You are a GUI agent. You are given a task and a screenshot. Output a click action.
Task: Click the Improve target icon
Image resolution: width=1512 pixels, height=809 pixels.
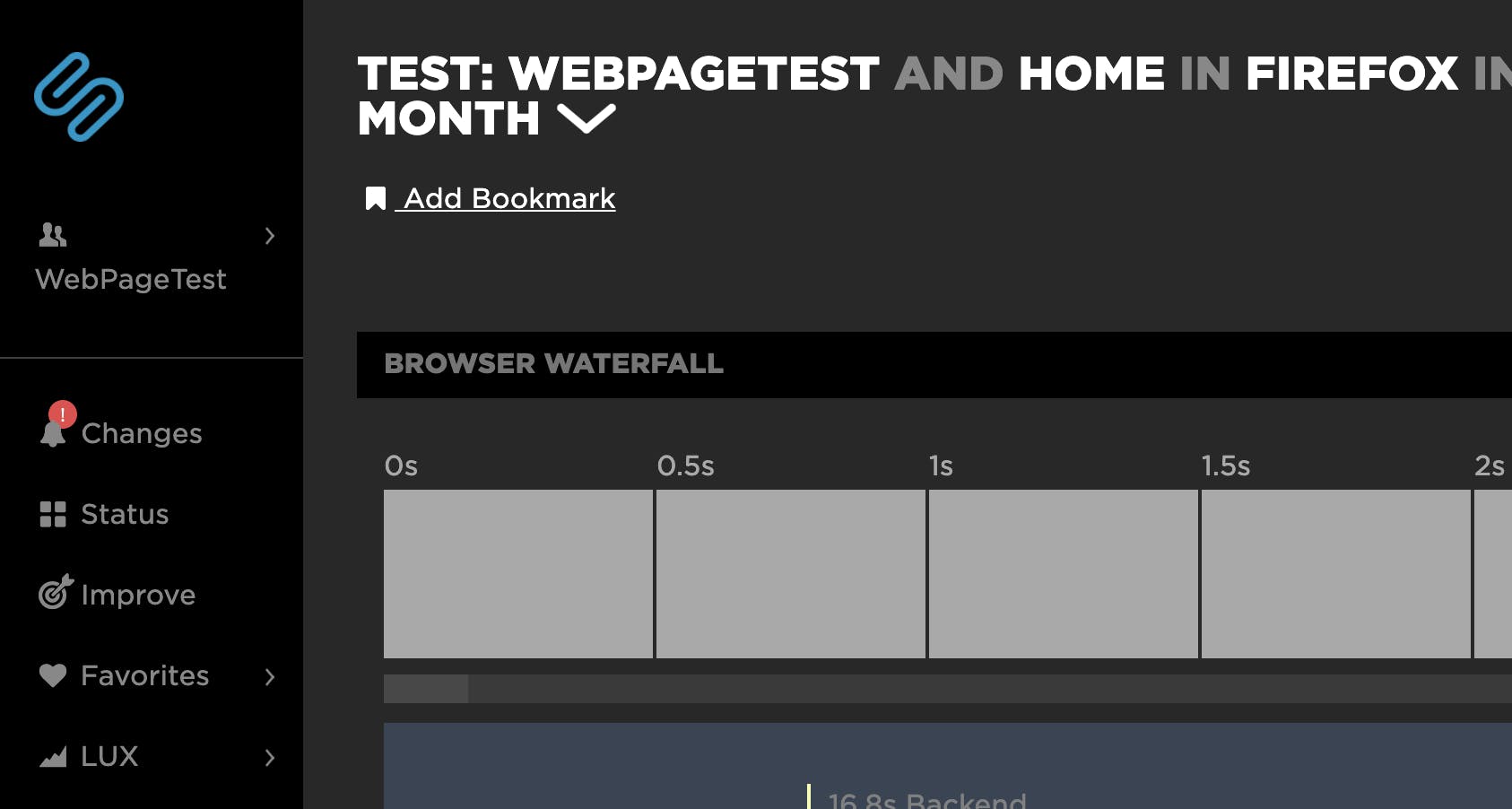point(55,593)
